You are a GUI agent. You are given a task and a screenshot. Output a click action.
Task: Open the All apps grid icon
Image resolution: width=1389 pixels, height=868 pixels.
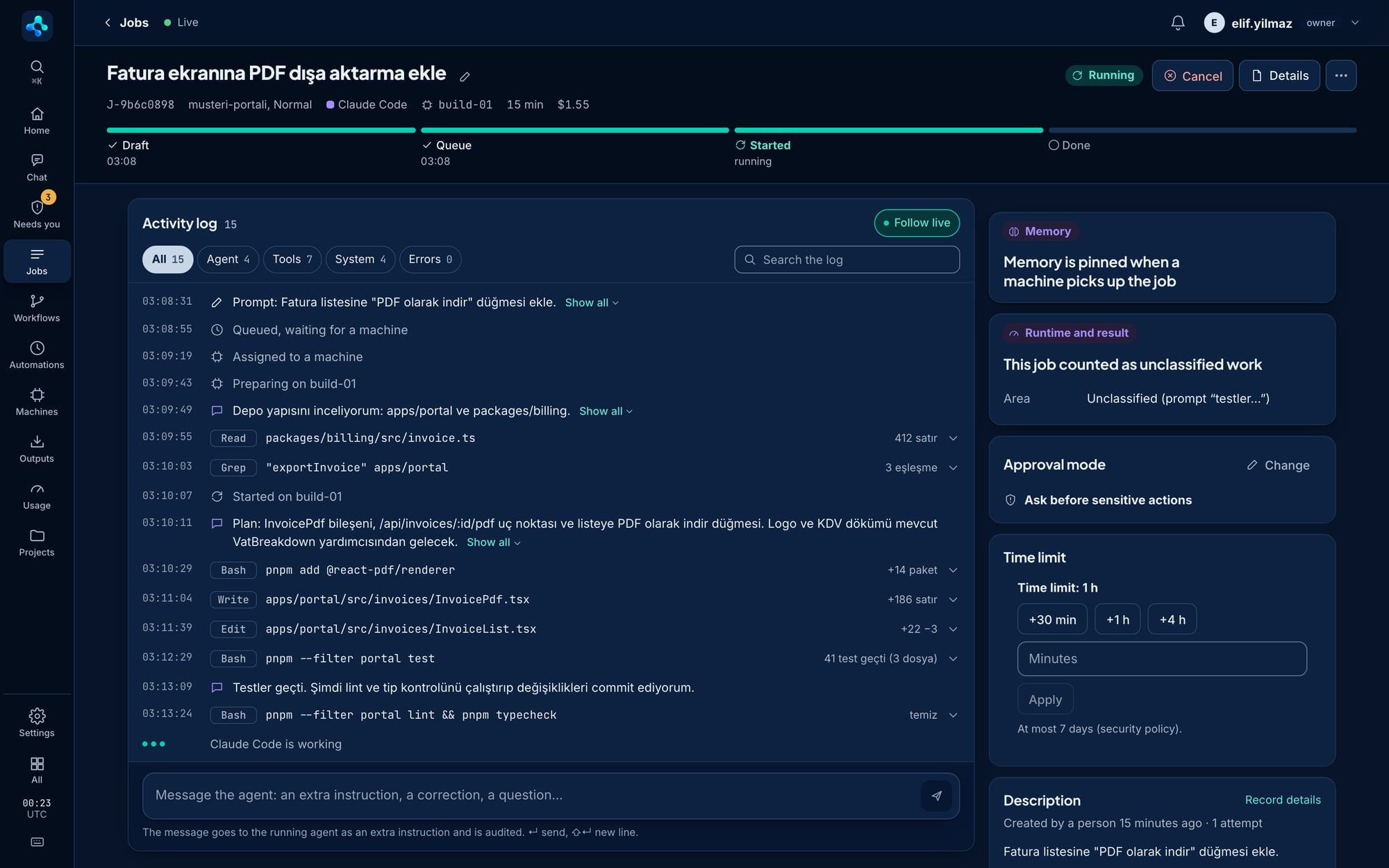pyautogui.click(x=37, y=764)
